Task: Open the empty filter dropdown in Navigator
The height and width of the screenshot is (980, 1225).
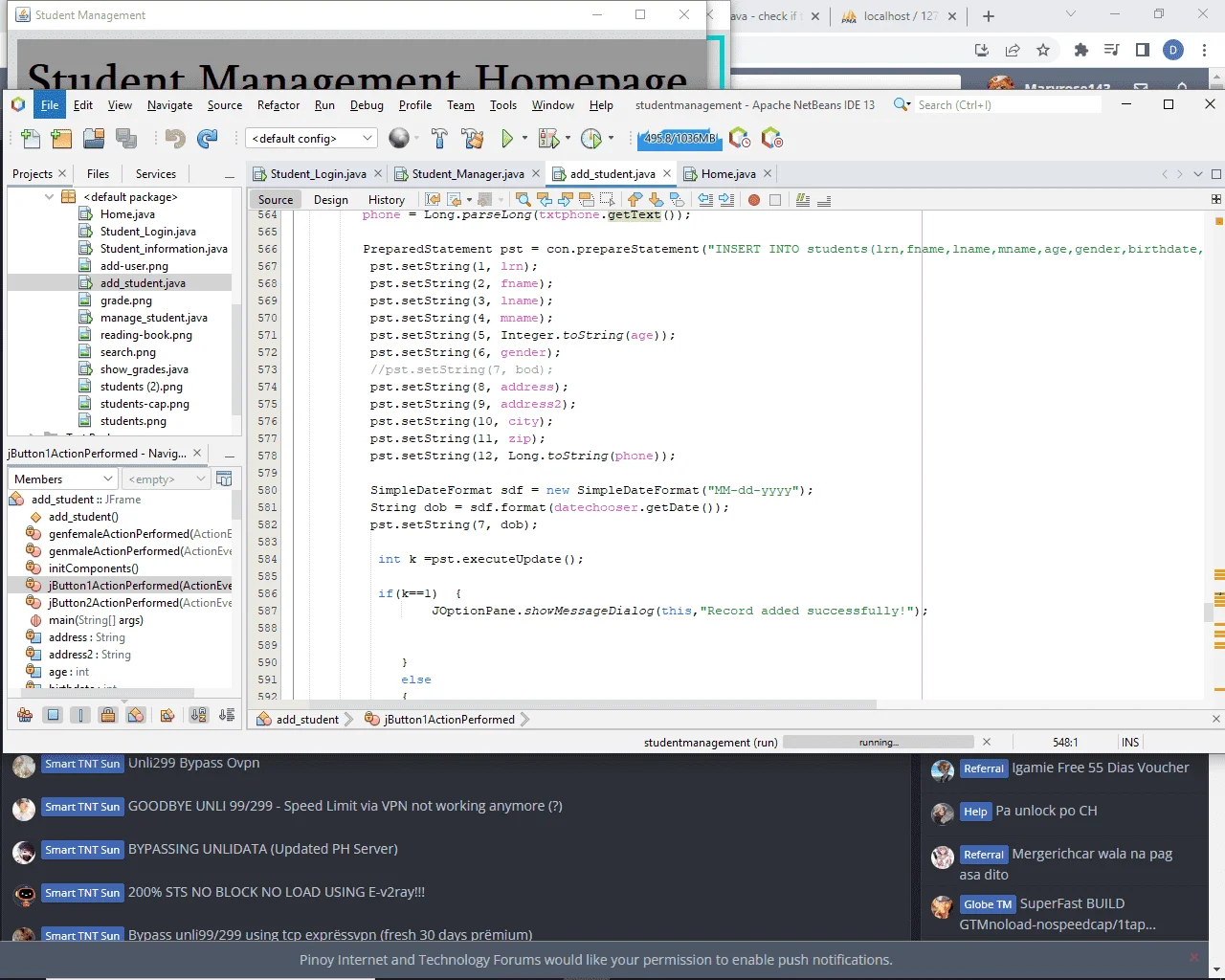Action: point(167,479)
